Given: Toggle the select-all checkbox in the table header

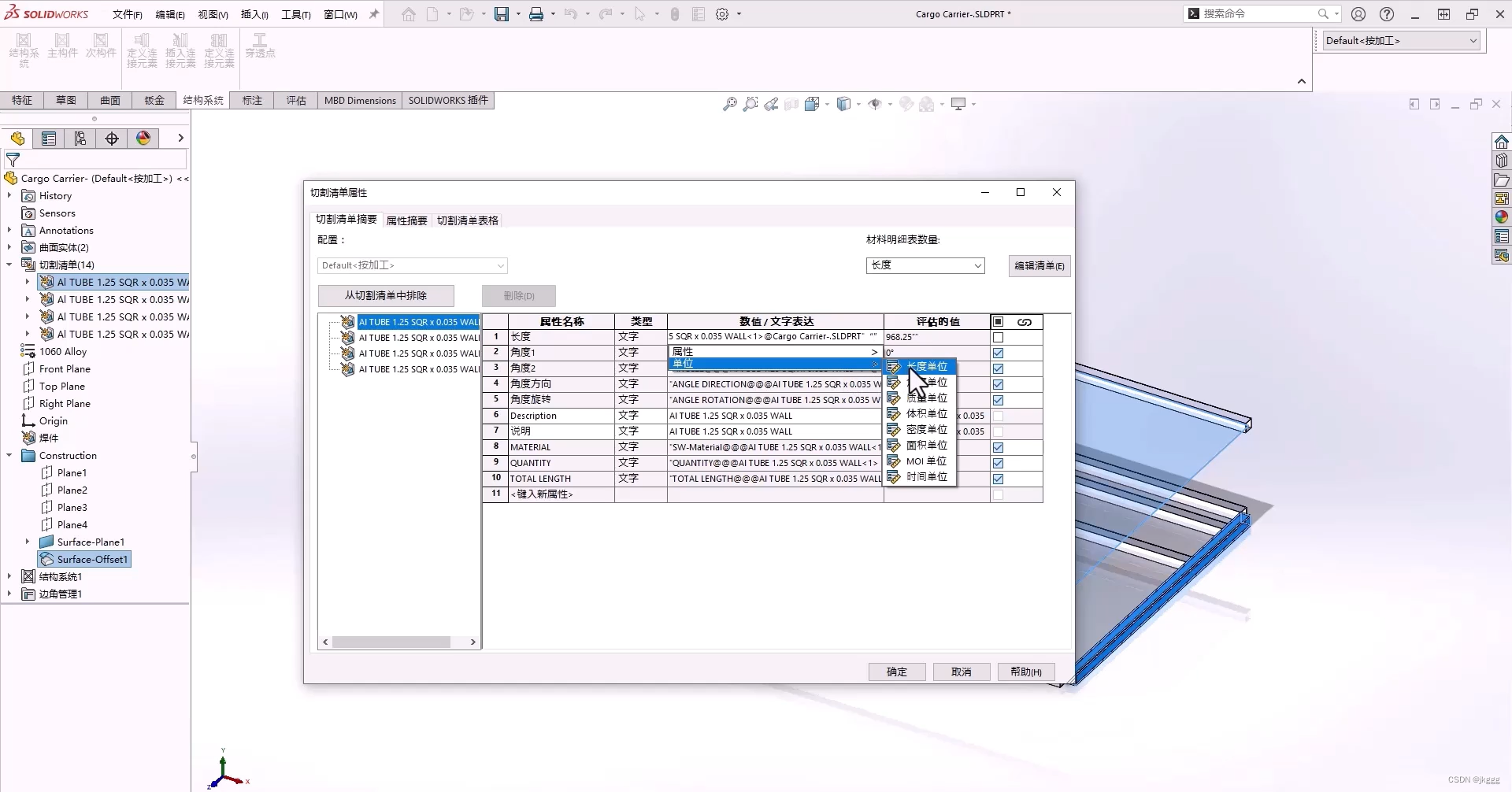Looking at the screenshot, I should 998,322.
